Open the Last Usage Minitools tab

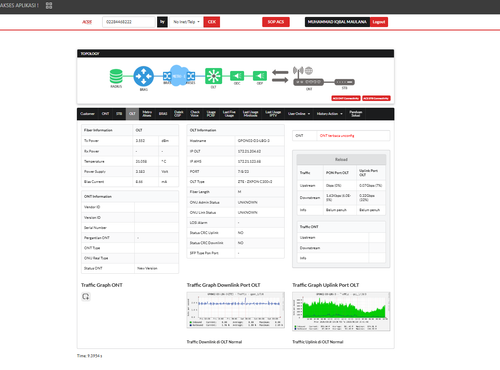click(x=250, y=114)
